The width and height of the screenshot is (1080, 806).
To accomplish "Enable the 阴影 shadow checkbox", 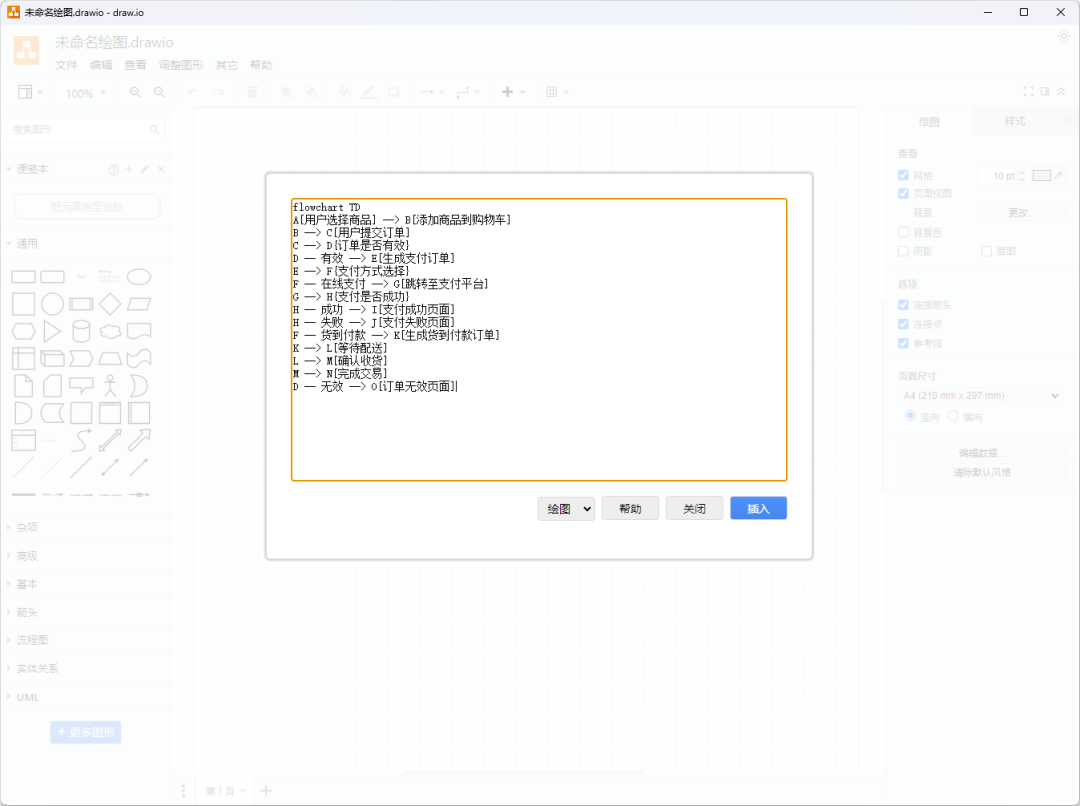I will pos(903,251).
